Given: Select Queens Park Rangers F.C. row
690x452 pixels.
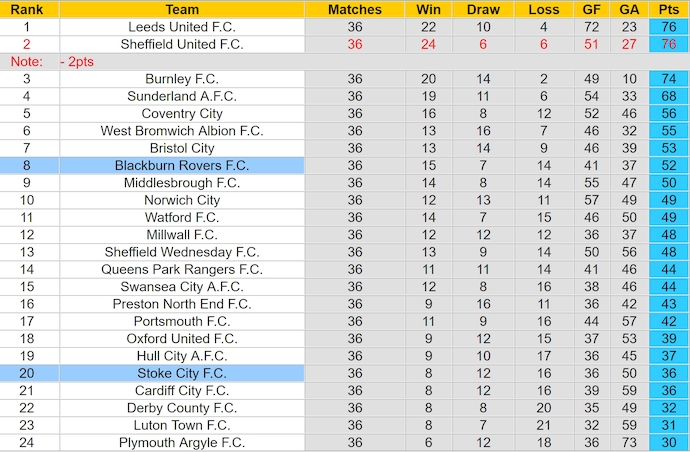Looking at the screenshot, I should click(182, 269).
